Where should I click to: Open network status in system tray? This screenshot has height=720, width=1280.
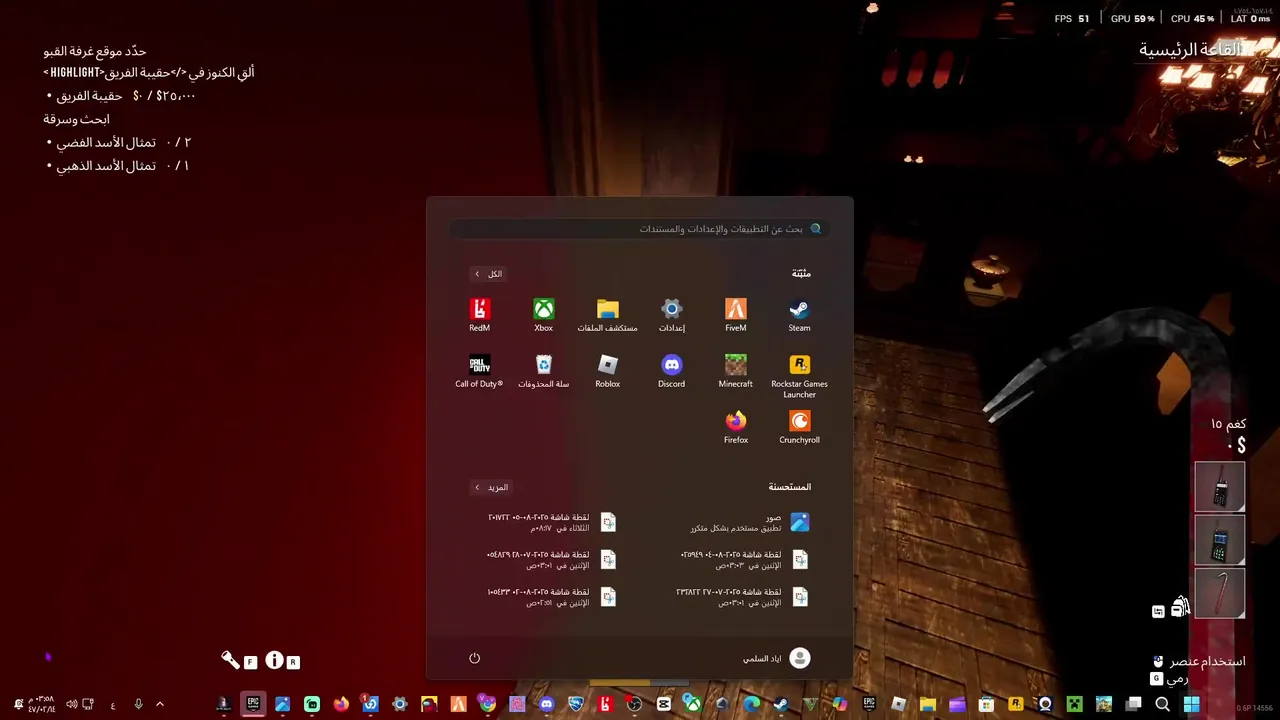[88, 704]
